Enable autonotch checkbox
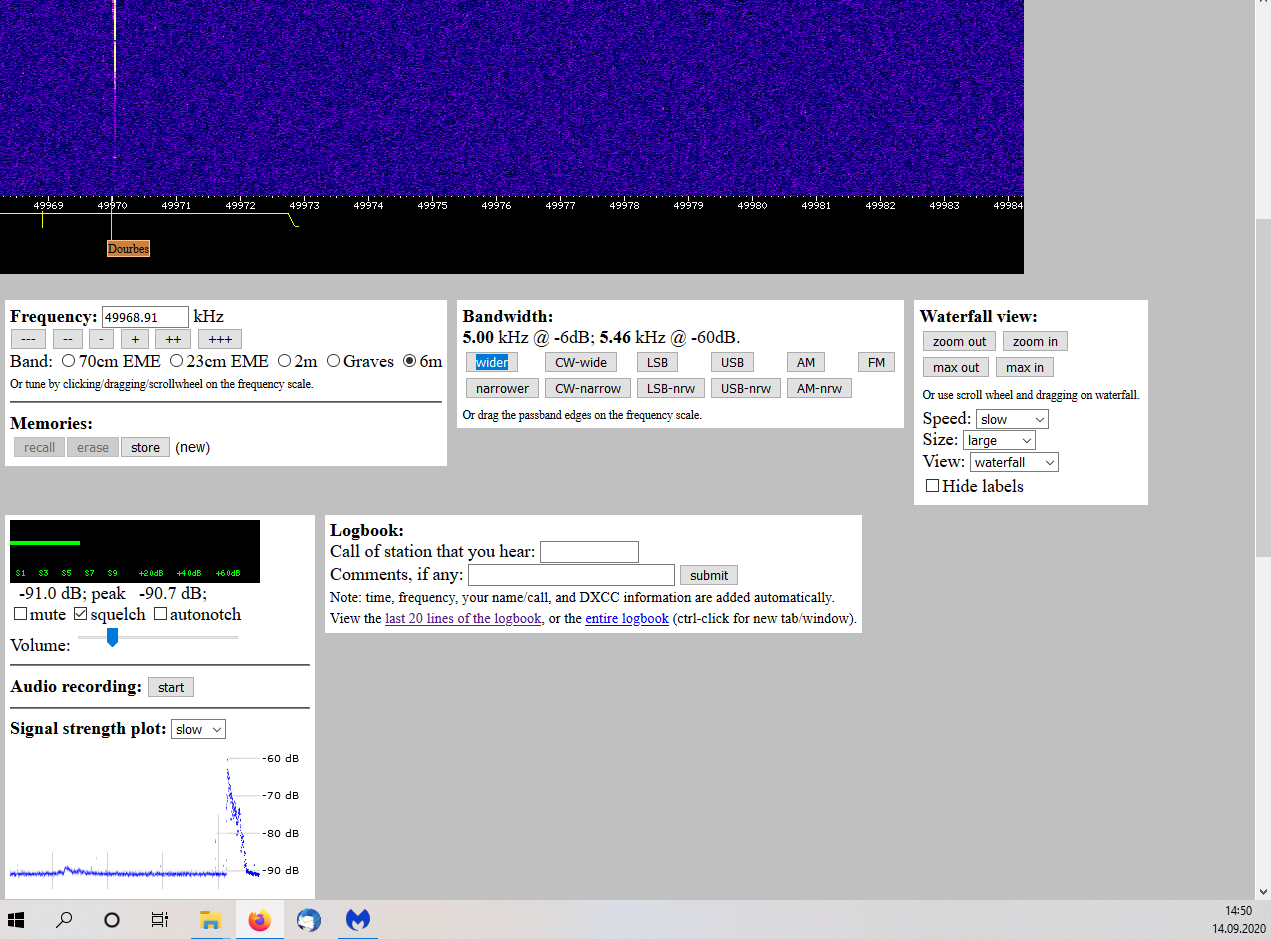Image resolution: width=1271 pixels, height=939 pixels. pos(160,614)
